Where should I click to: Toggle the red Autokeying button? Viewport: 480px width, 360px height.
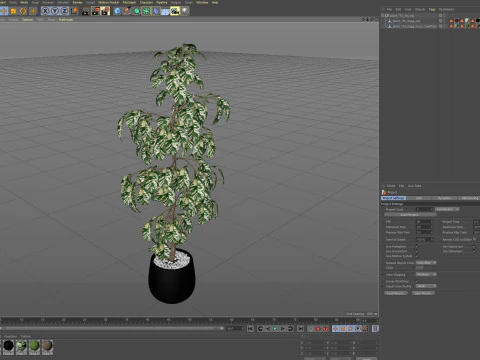pyautogui.click(x=325, y=329)
